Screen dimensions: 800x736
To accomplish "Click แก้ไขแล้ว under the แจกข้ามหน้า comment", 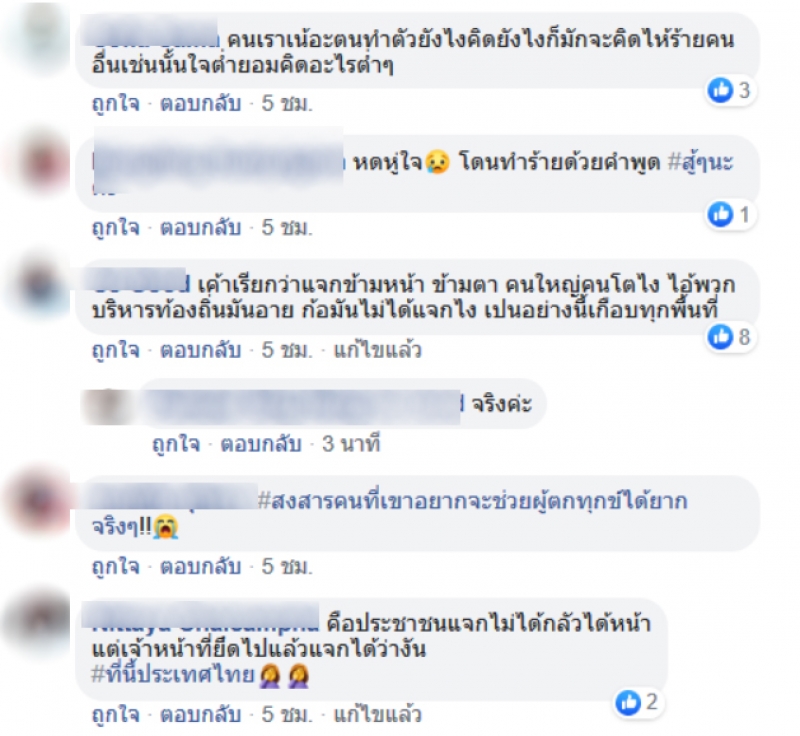I will [378, 350].
